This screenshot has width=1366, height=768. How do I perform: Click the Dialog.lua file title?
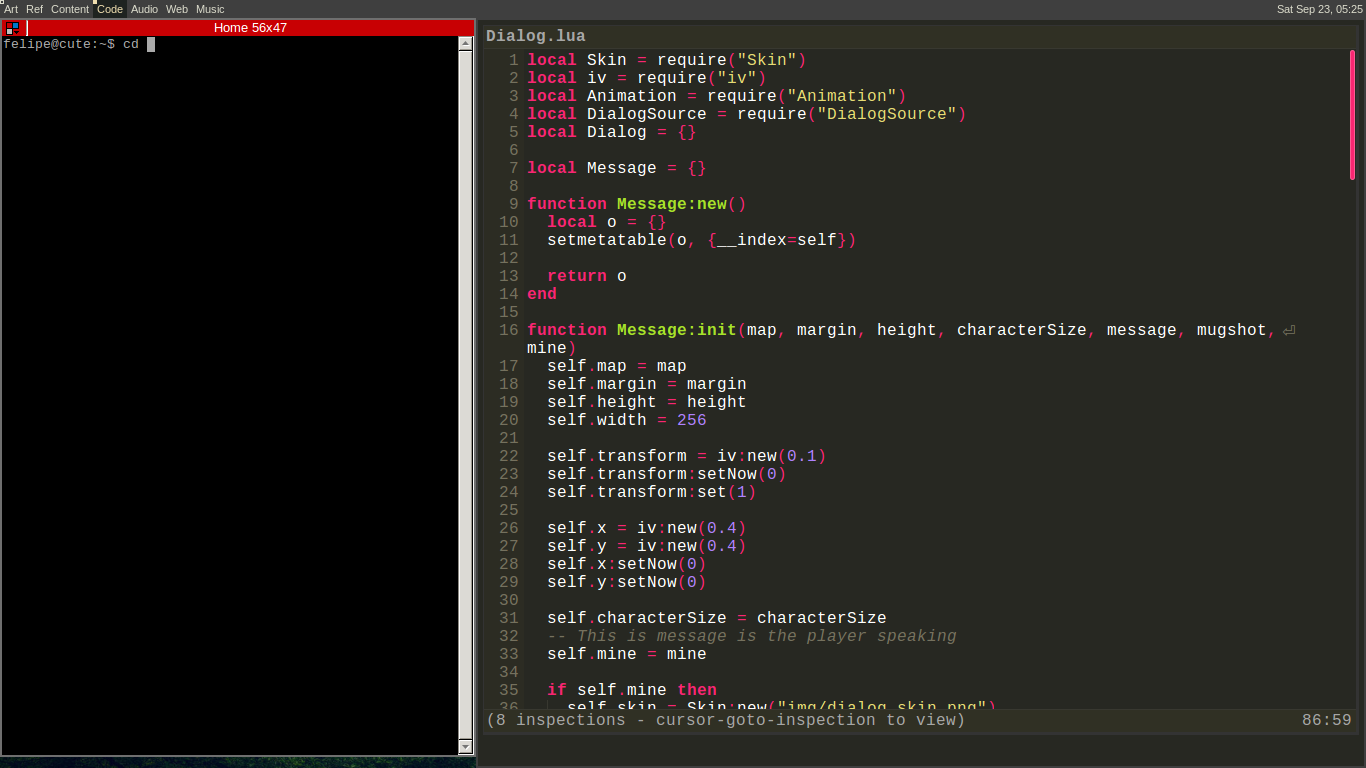coord(536,36)
